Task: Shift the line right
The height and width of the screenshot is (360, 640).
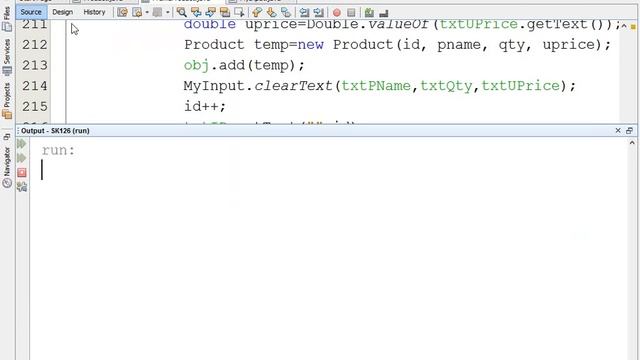Action: [x=318, y=12]
